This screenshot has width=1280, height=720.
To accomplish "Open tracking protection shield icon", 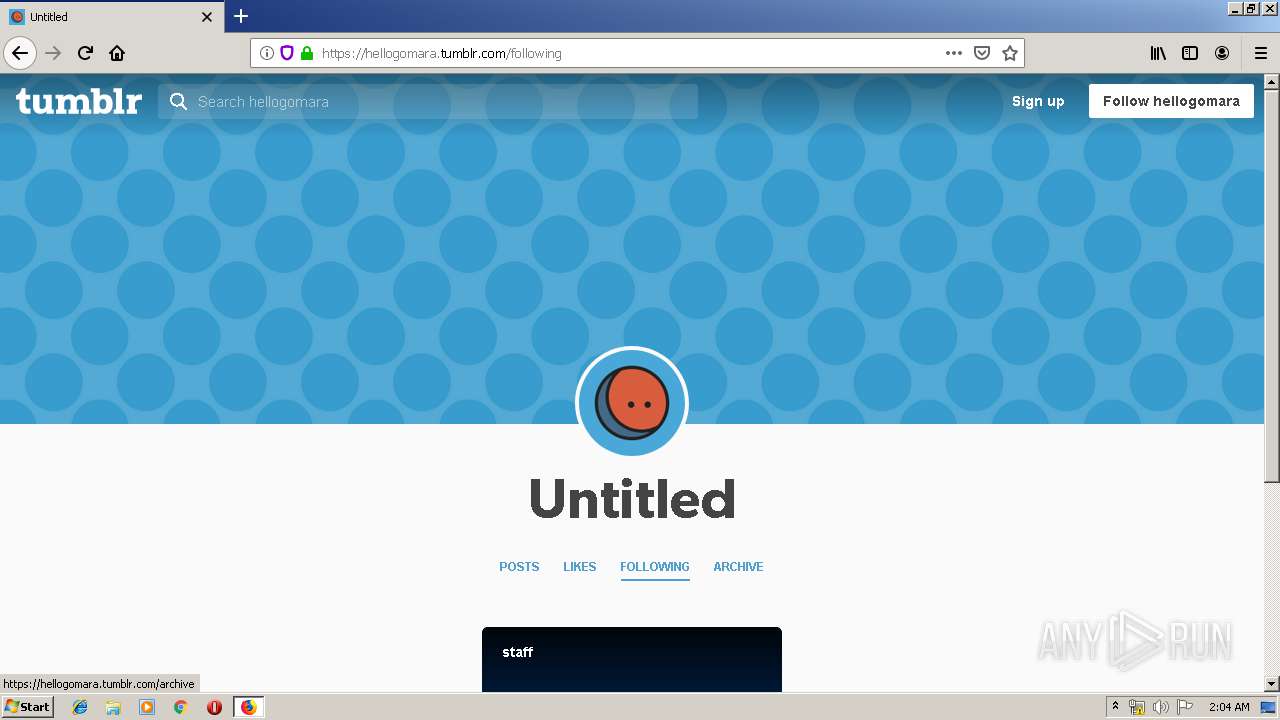I will (287, 53).
